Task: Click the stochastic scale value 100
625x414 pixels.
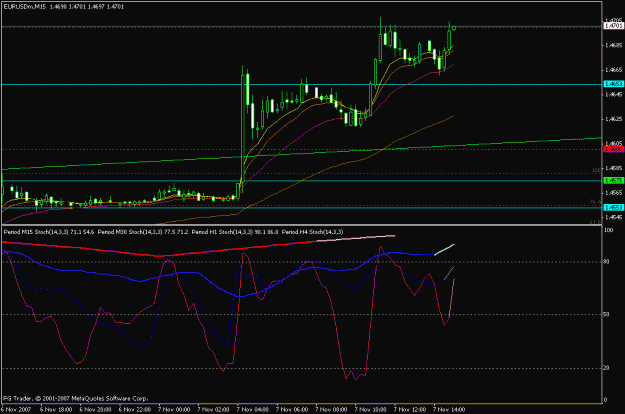Action: pyautogui.click(x=609, y=230)
